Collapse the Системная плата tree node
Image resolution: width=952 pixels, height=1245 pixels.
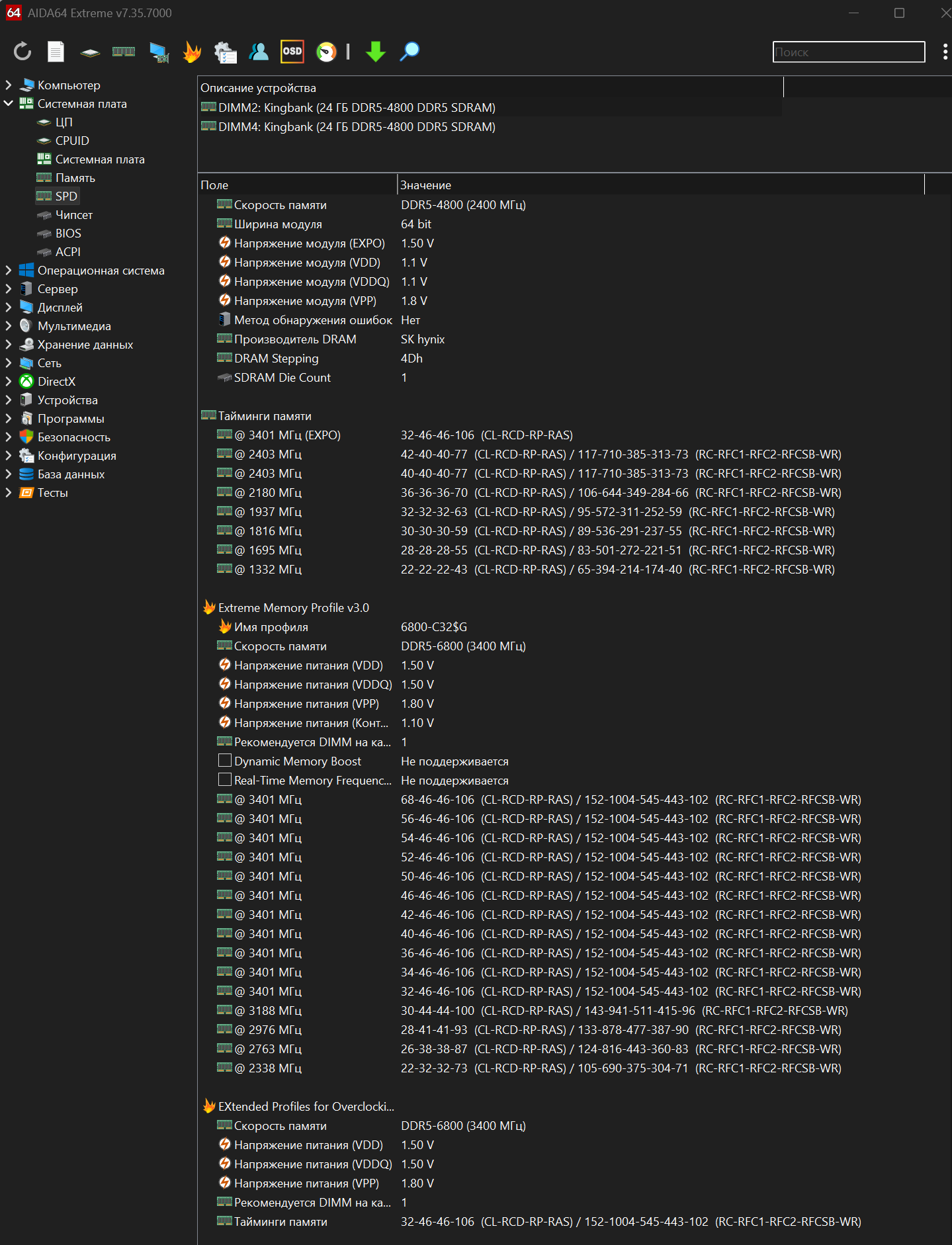[9, 103]
